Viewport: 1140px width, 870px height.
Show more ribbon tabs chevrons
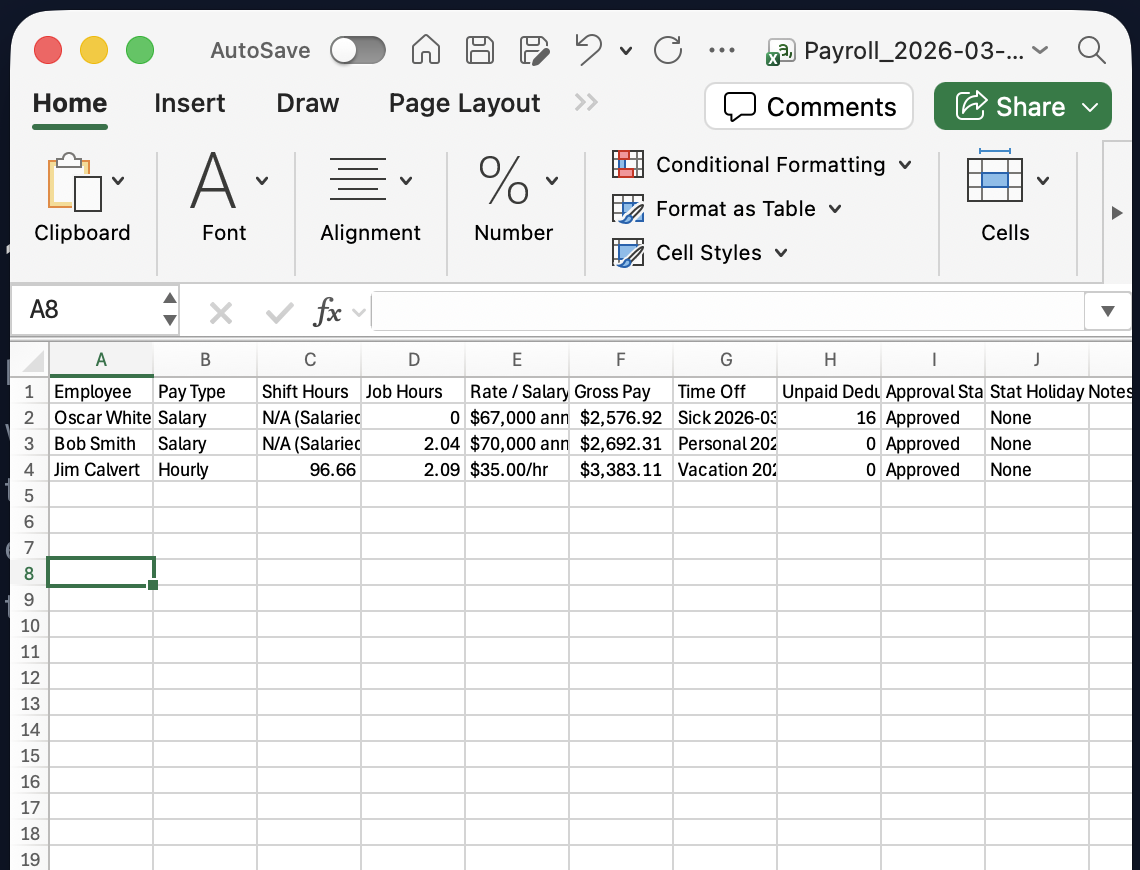586,102
